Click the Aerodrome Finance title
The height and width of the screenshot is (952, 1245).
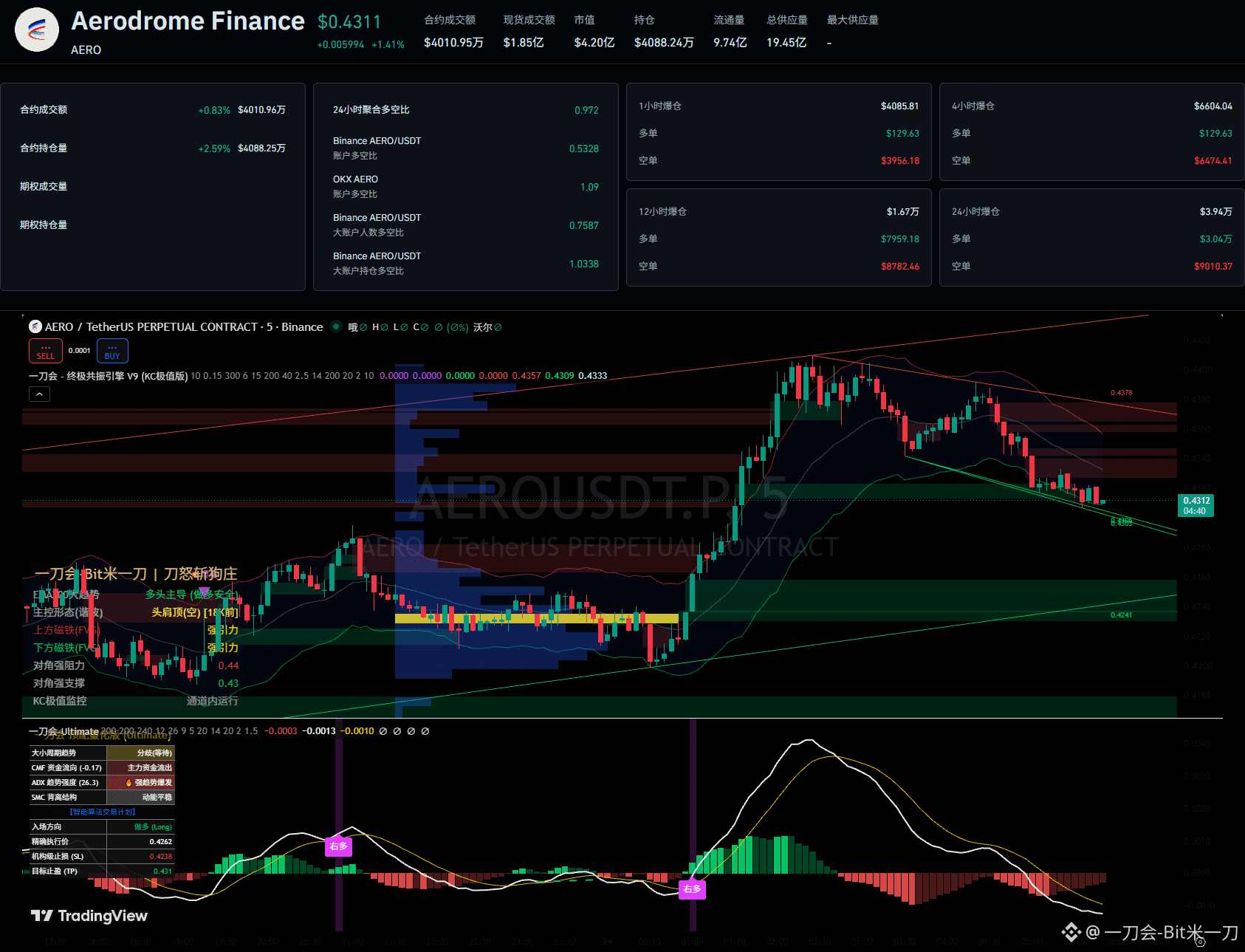188,21
